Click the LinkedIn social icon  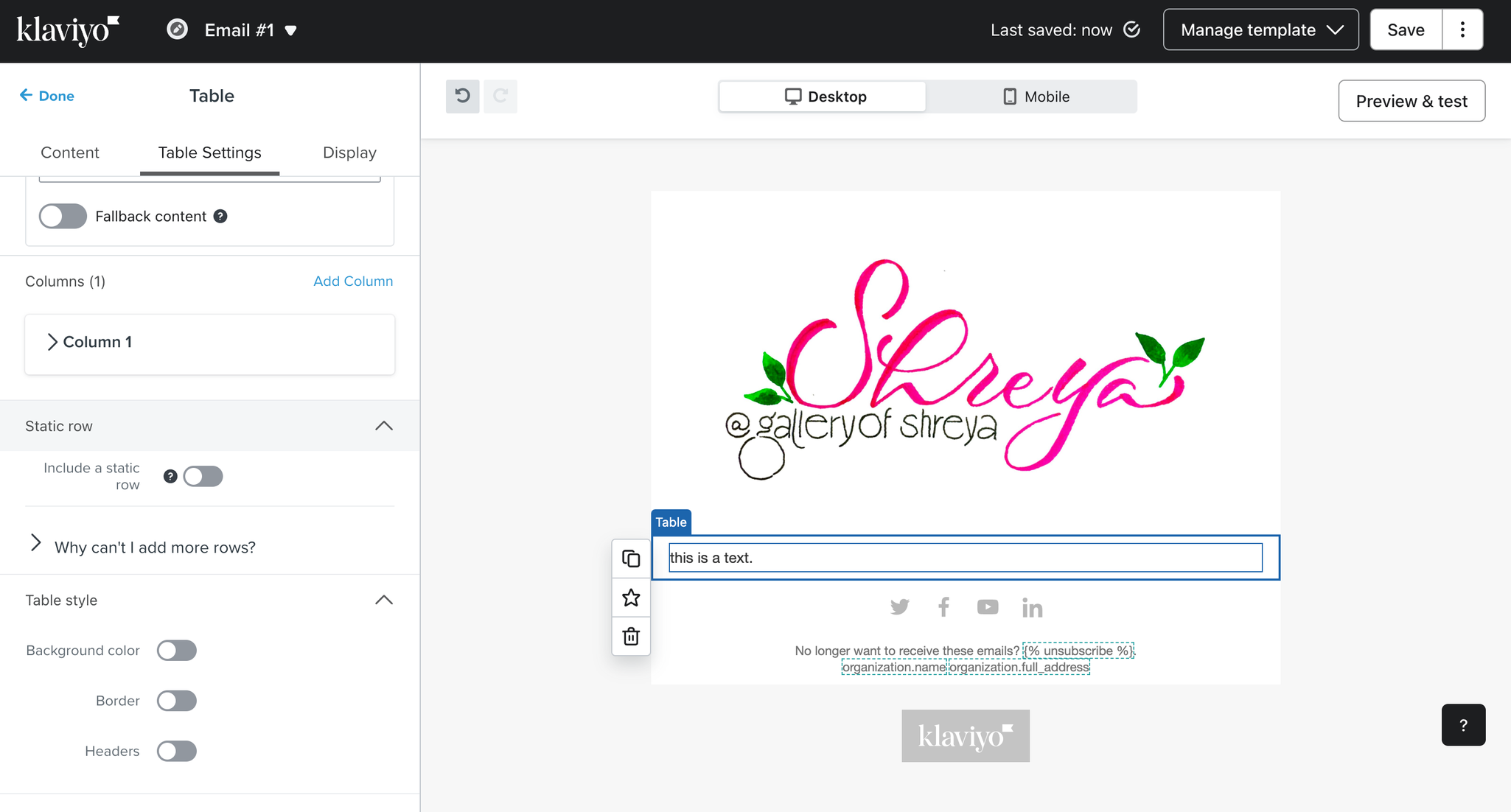click(1032, 608)
